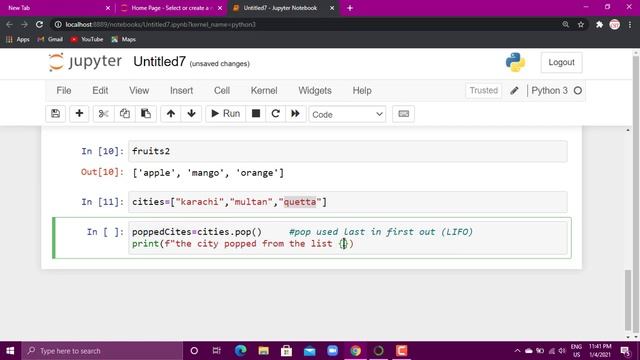The image size is (640, 360).
Task: Open the Chrome profile avatar
Action: 614,24
